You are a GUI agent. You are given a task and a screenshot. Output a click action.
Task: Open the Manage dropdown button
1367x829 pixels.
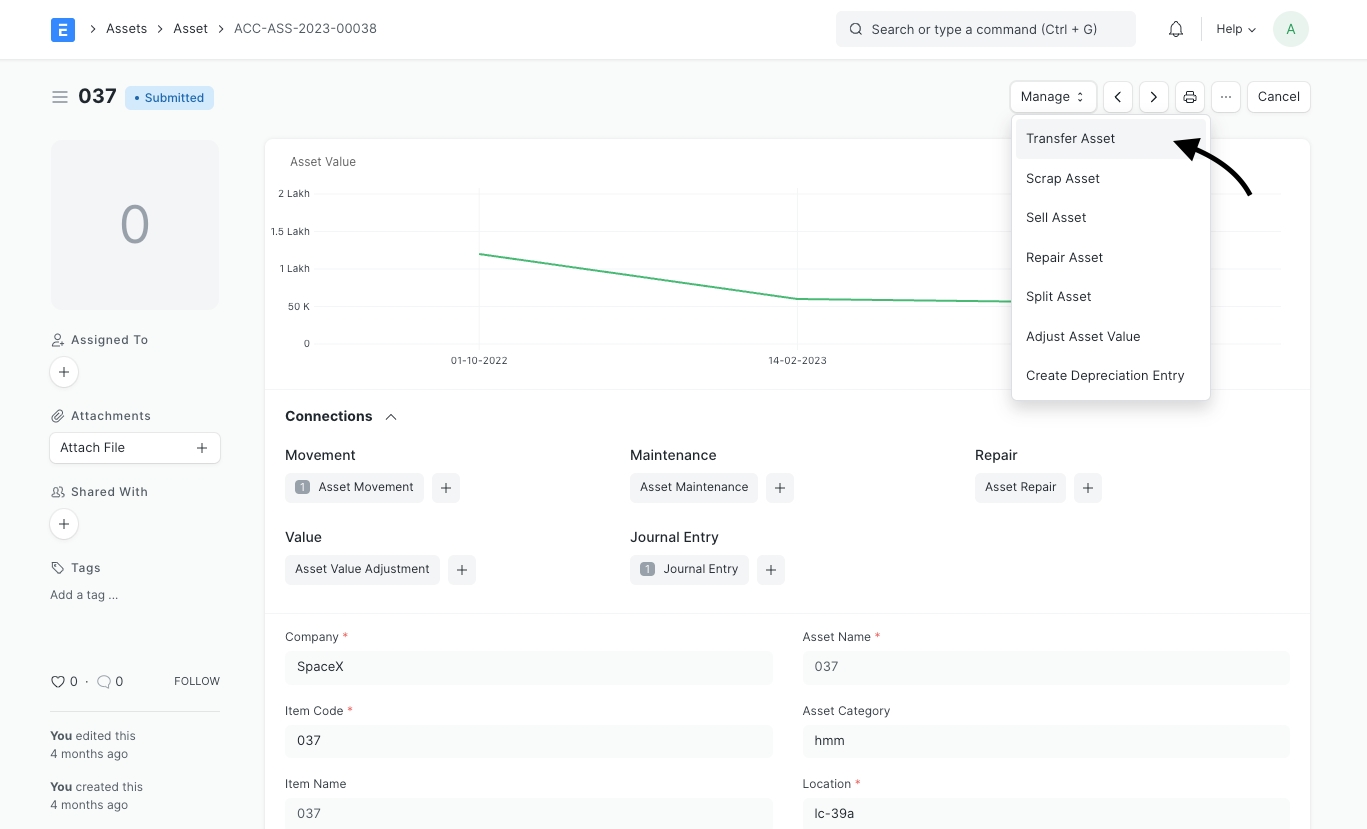point(1052,97)
